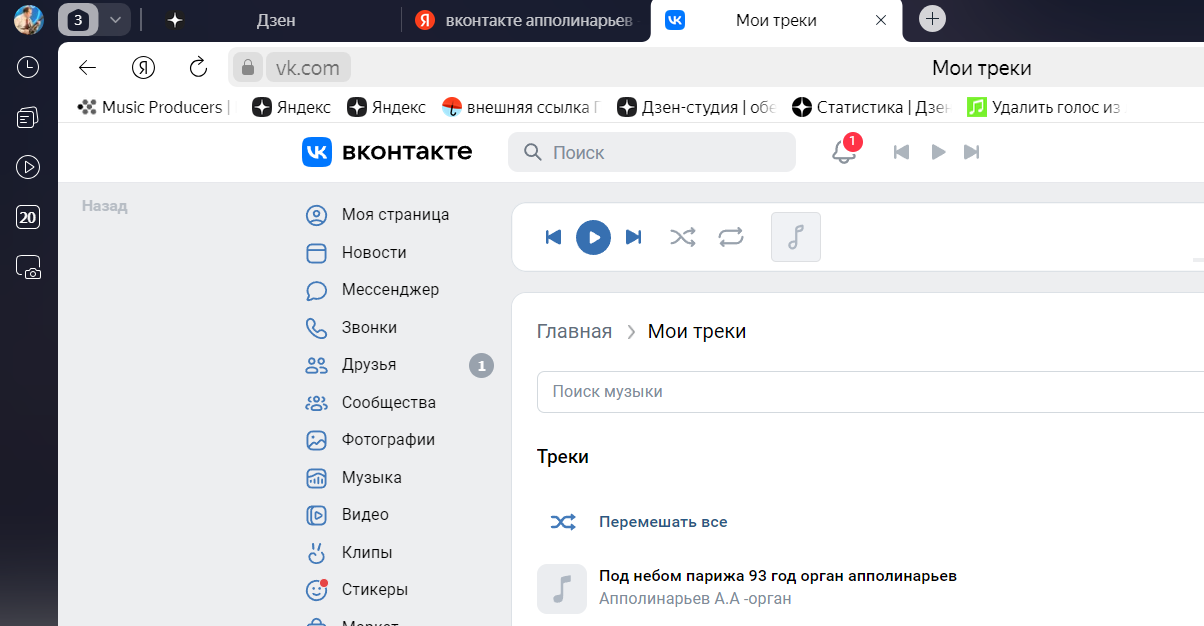Click next track in the audio player

633,237
